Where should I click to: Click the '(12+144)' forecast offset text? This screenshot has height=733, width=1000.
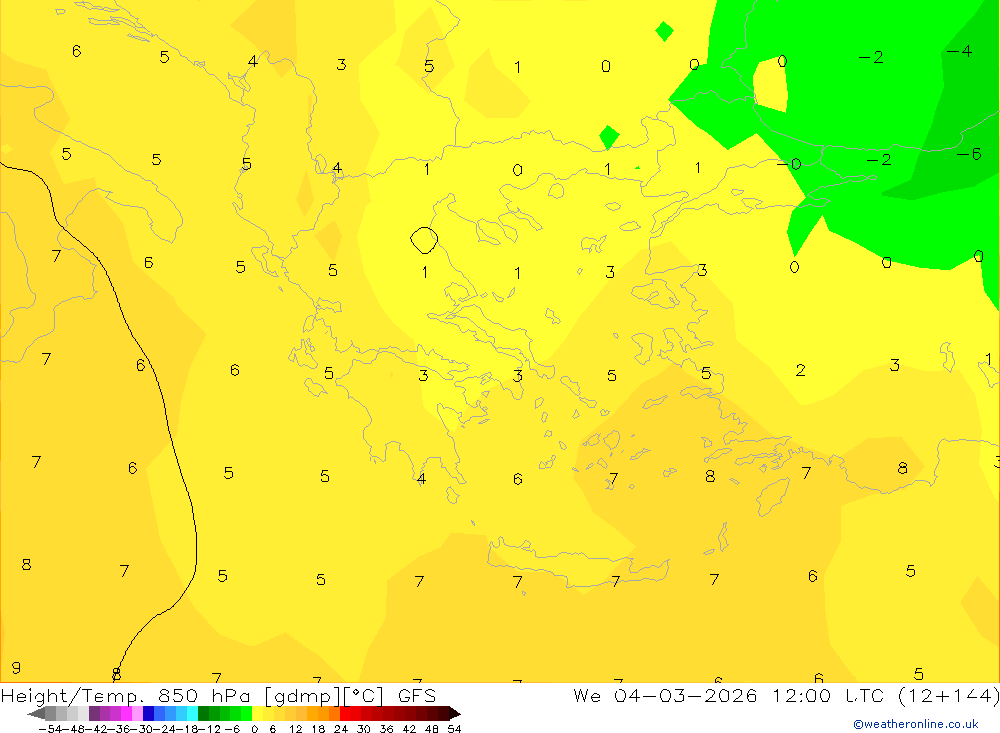(948, 695)
